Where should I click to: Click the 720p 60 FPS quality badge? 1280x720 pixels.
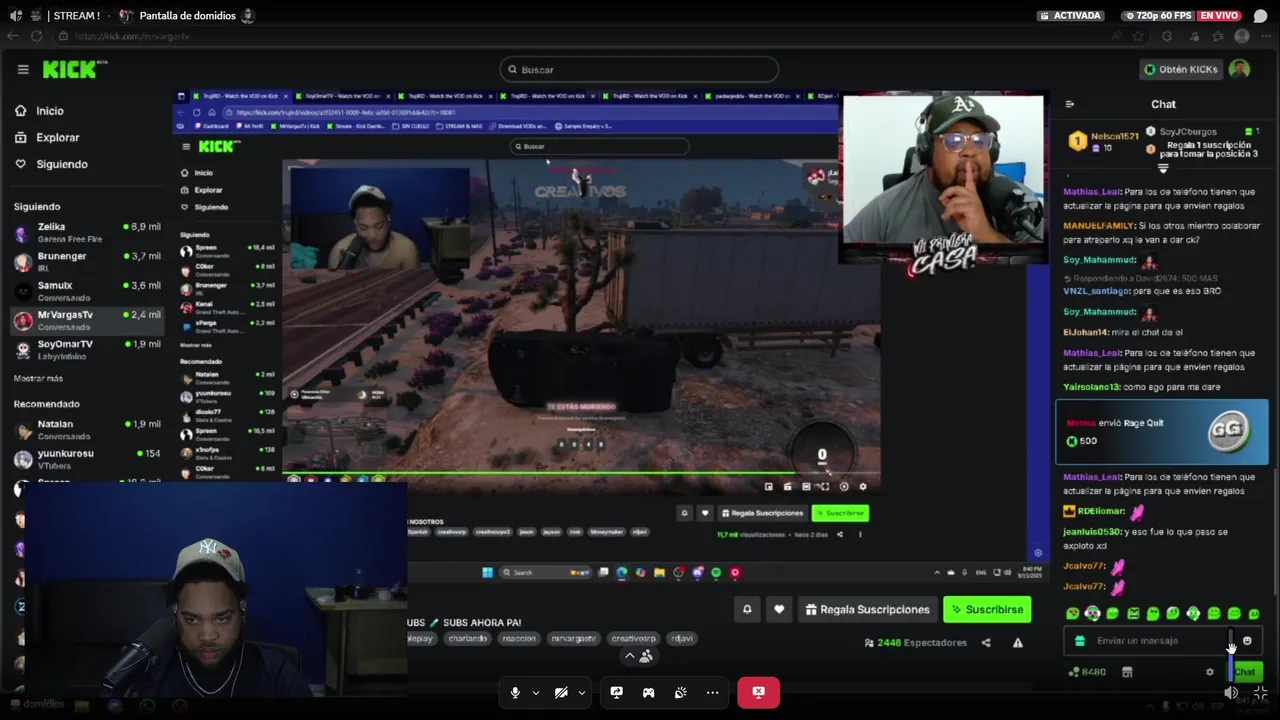pos(1159,16)
